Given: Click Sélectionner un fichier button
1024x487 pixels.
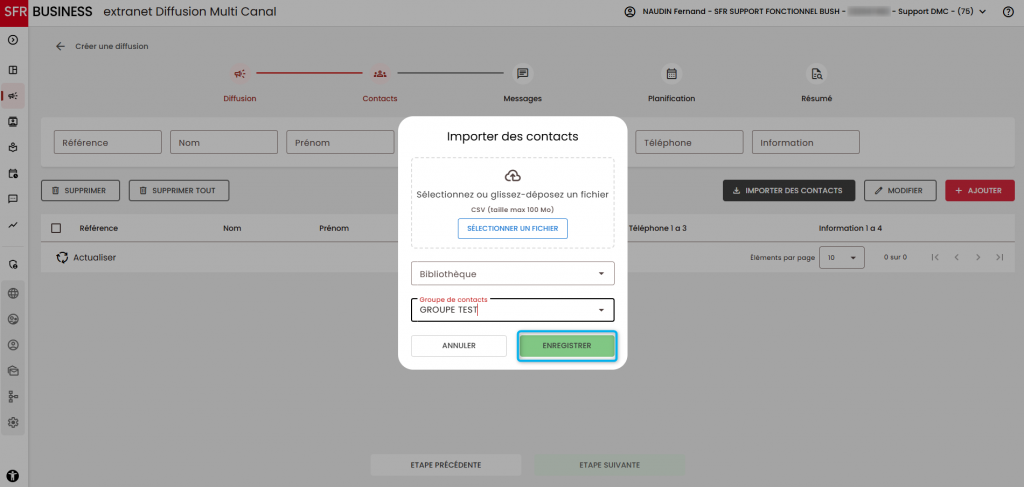Looking at the screenshot, I should pos(513,228).
